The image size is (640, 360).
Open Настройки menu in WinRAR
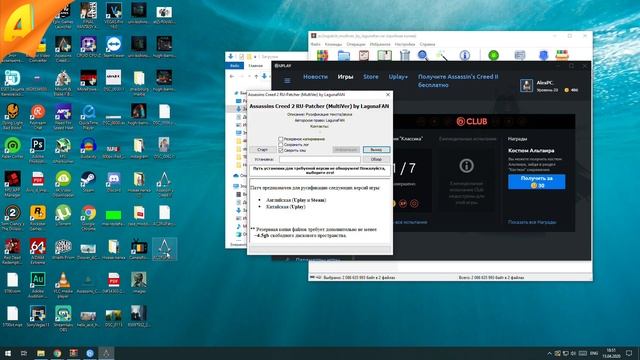coord(404,44)
